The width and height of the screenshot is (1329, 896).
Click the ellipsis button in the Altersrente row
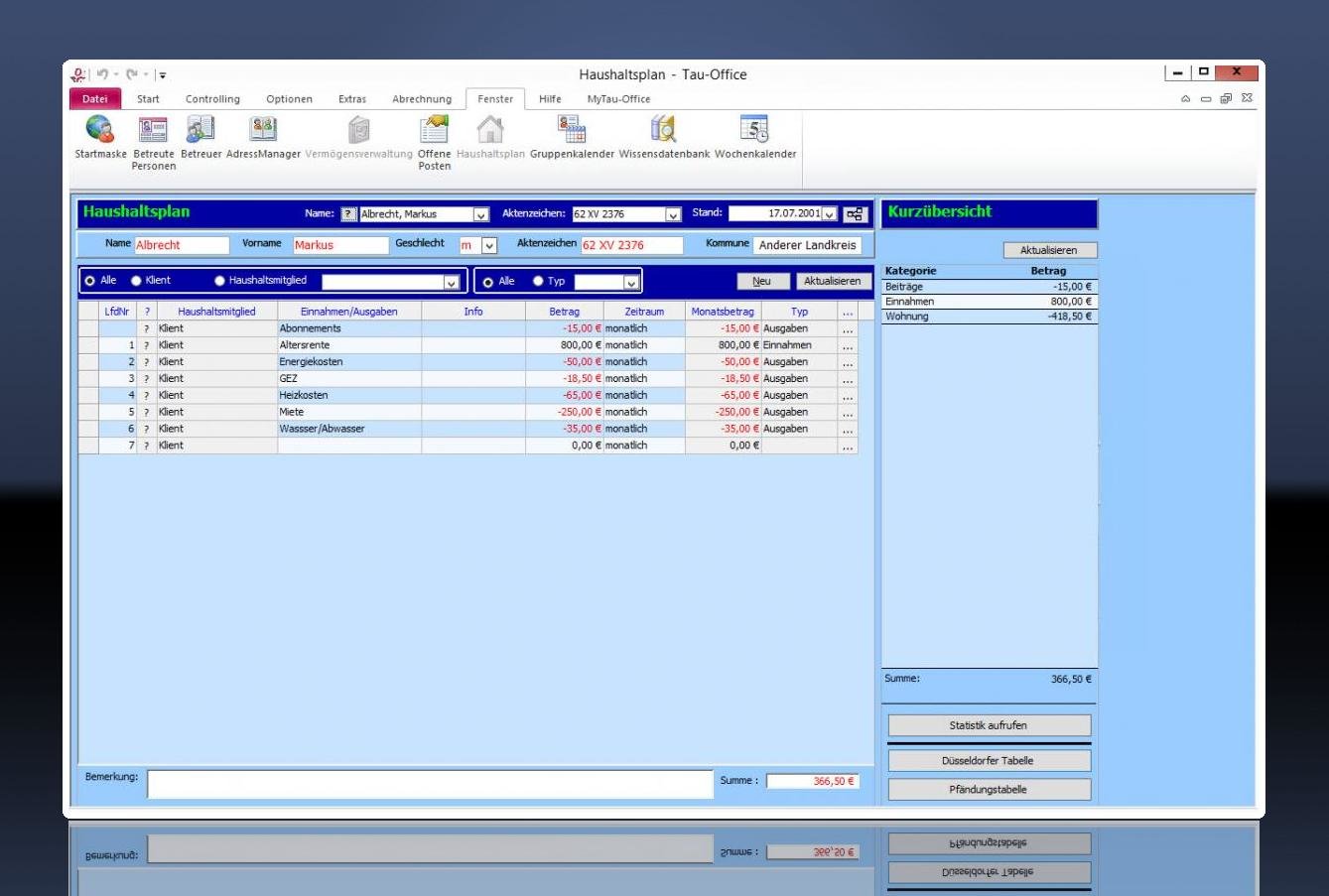click(x=848, y=346)
